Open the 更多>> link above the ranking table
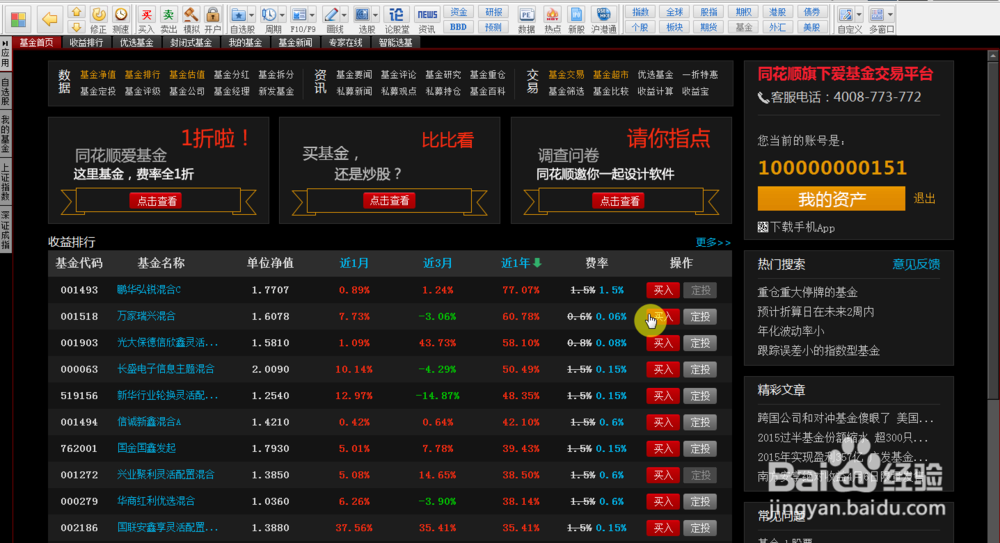 pyautogui.click(x=713, y=242)
